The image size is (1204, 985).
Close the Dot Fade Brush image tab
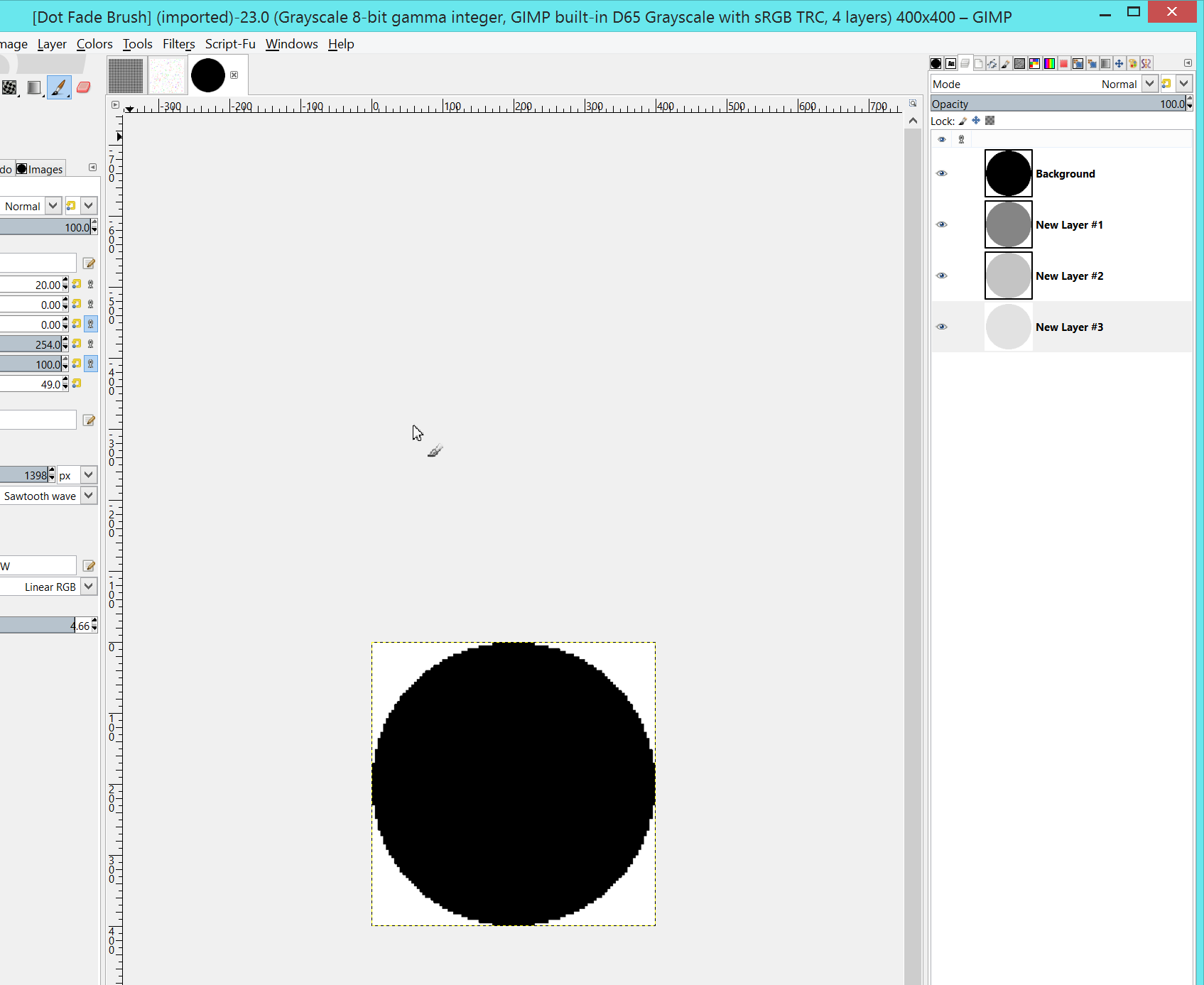tap(234, 74)
